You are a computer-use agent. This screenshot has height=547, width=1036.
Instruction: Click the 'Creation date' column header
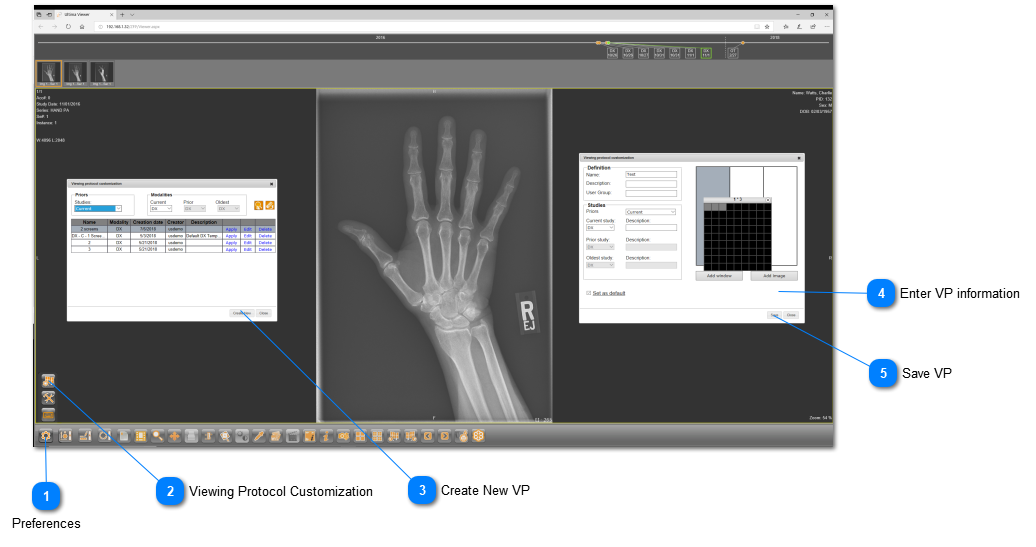[x=148, y=222]
